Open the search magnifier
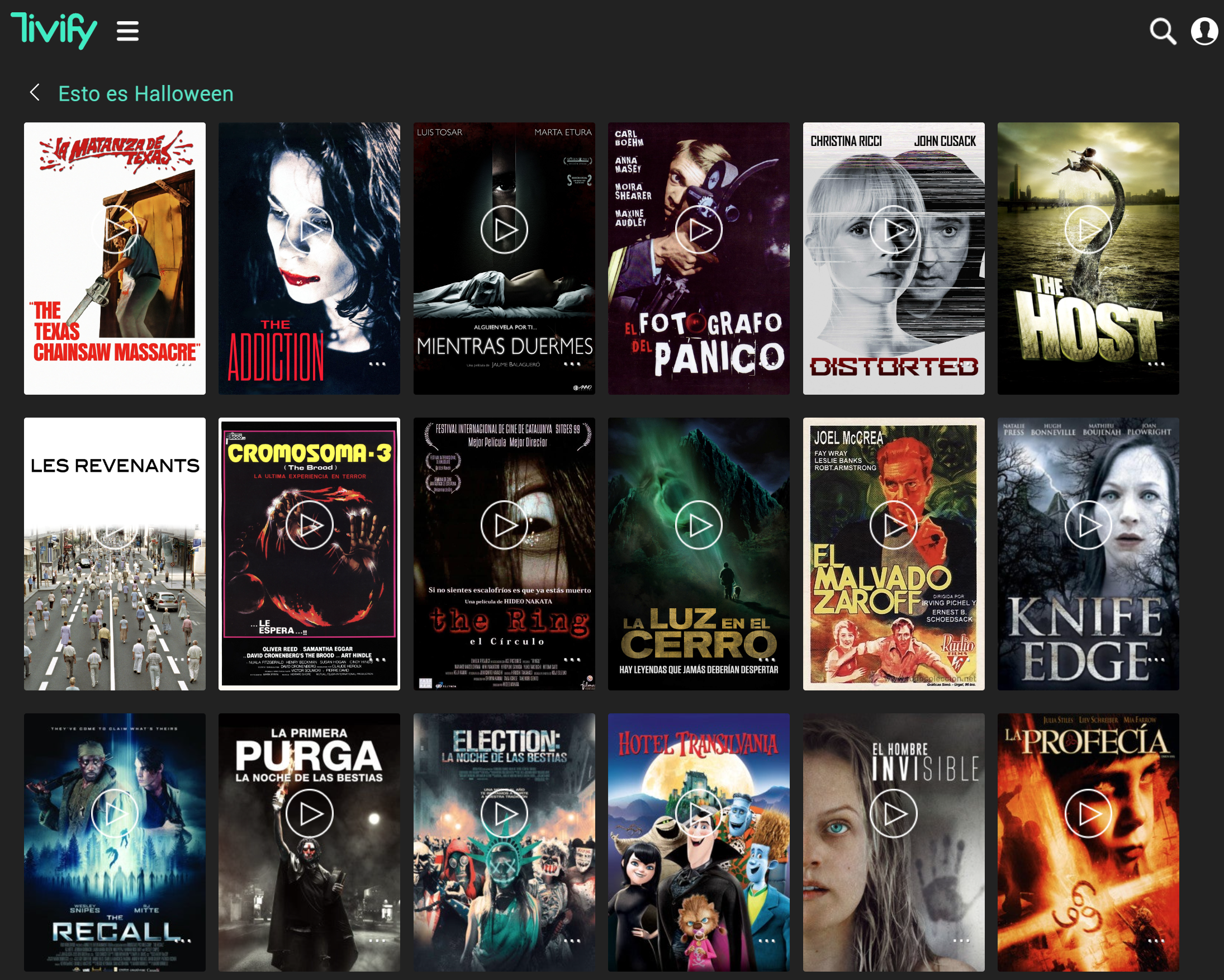1224x980 pixels. [1162, 31]
